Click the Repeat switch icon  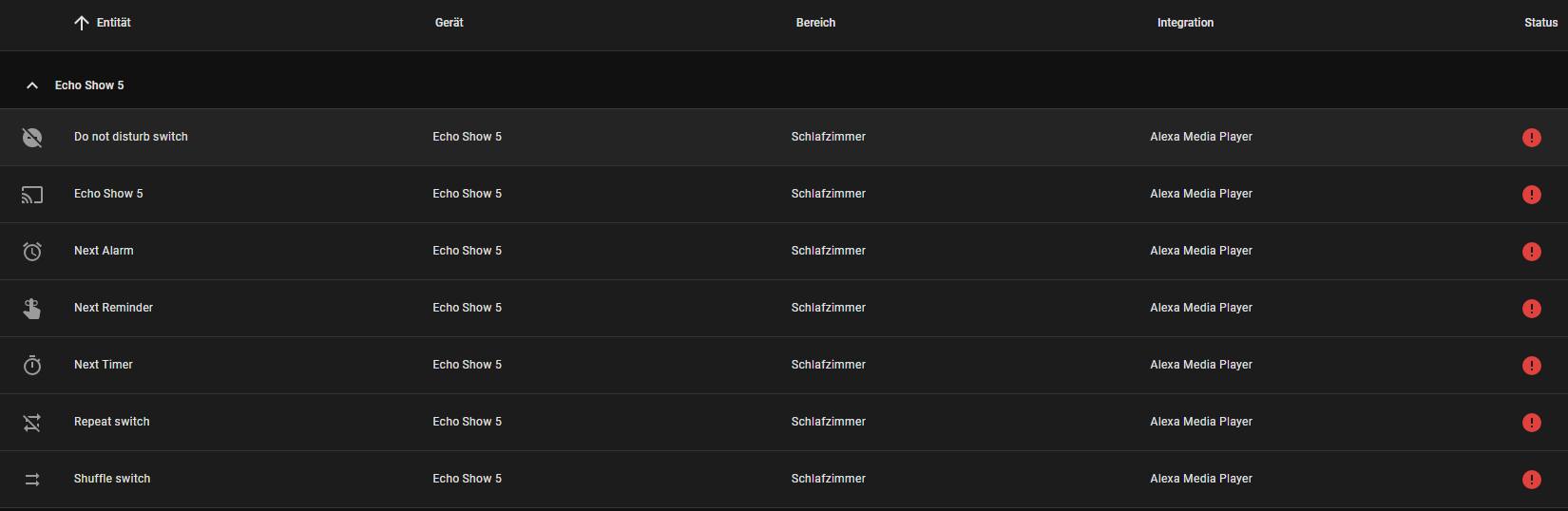pos(32,423)
